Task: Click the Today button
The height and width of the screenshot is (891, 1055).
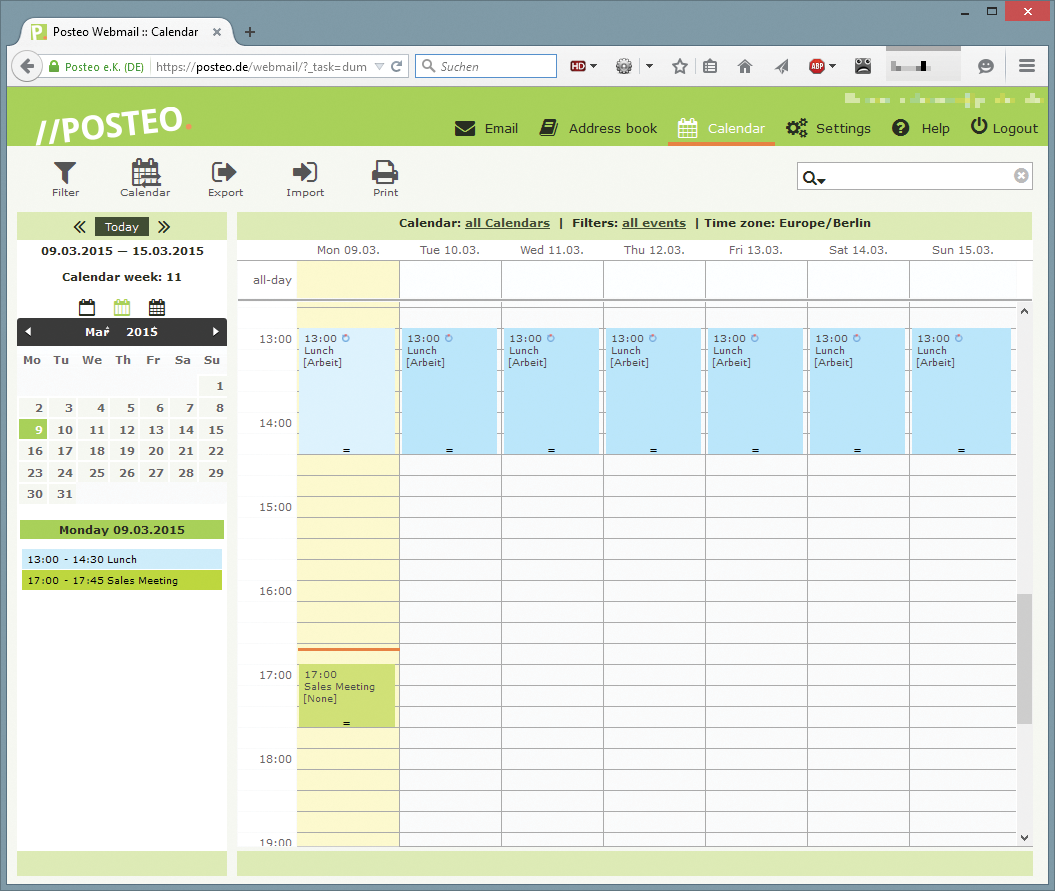Action: (121, 227)
